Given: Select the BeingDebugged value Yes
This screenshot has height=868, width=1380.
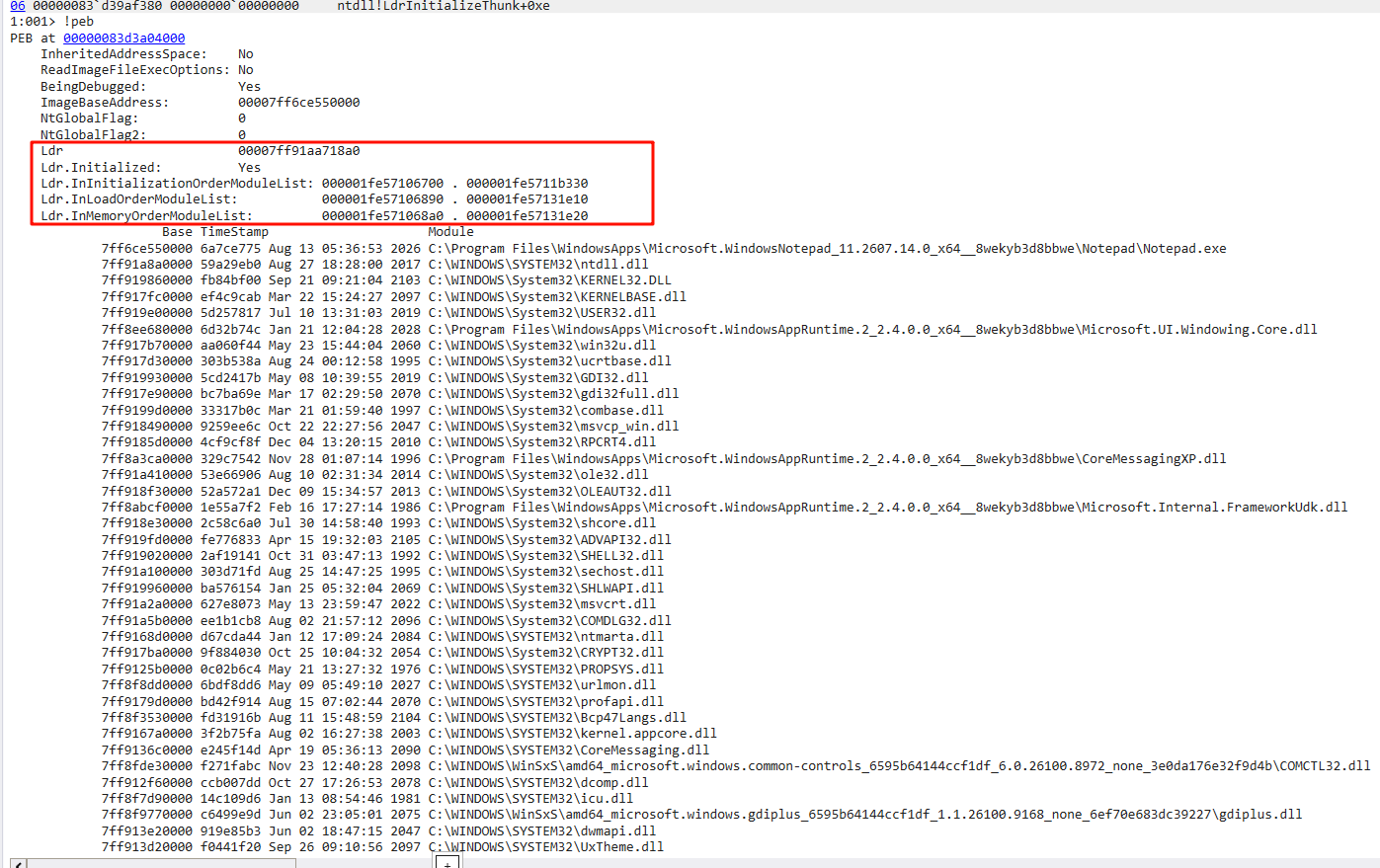Looking at the screenshot, I should [249, 86].
